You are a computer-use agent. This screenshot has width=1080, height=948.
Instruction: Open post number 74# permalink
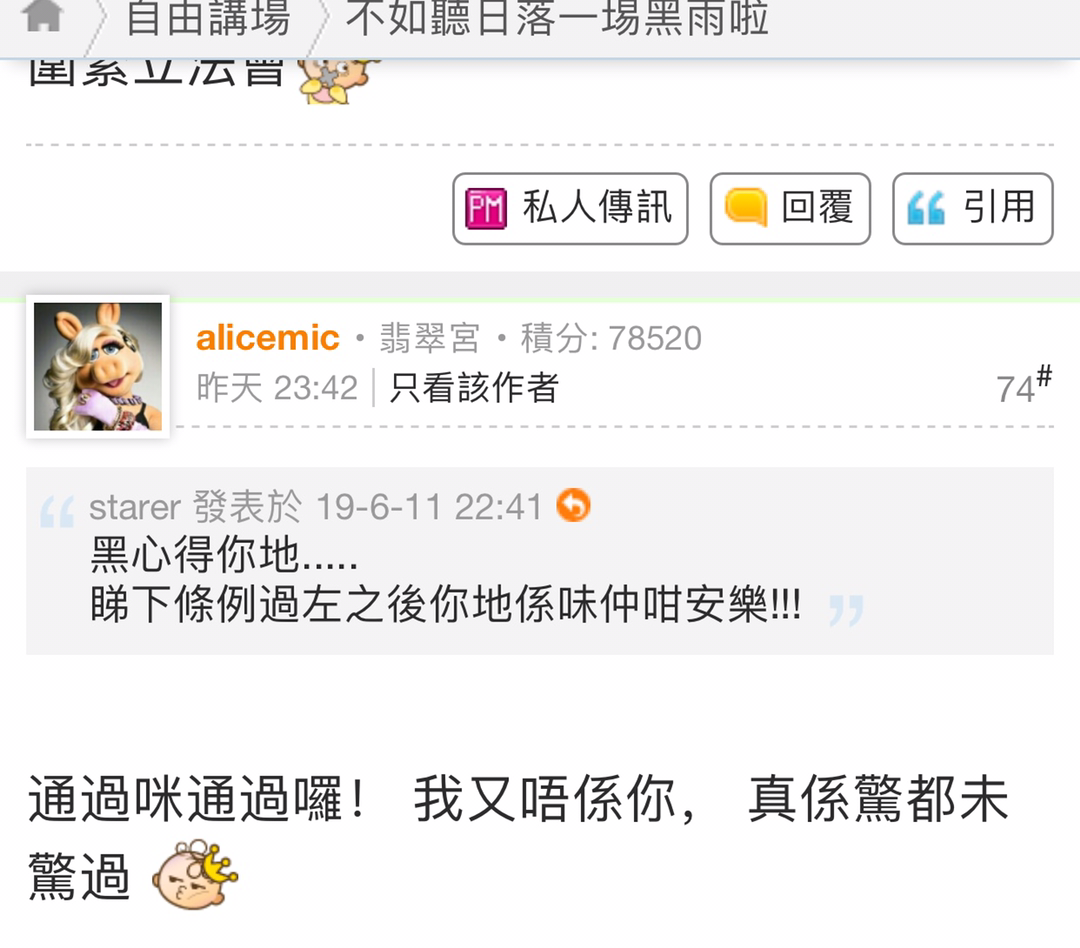(1024, 386)
